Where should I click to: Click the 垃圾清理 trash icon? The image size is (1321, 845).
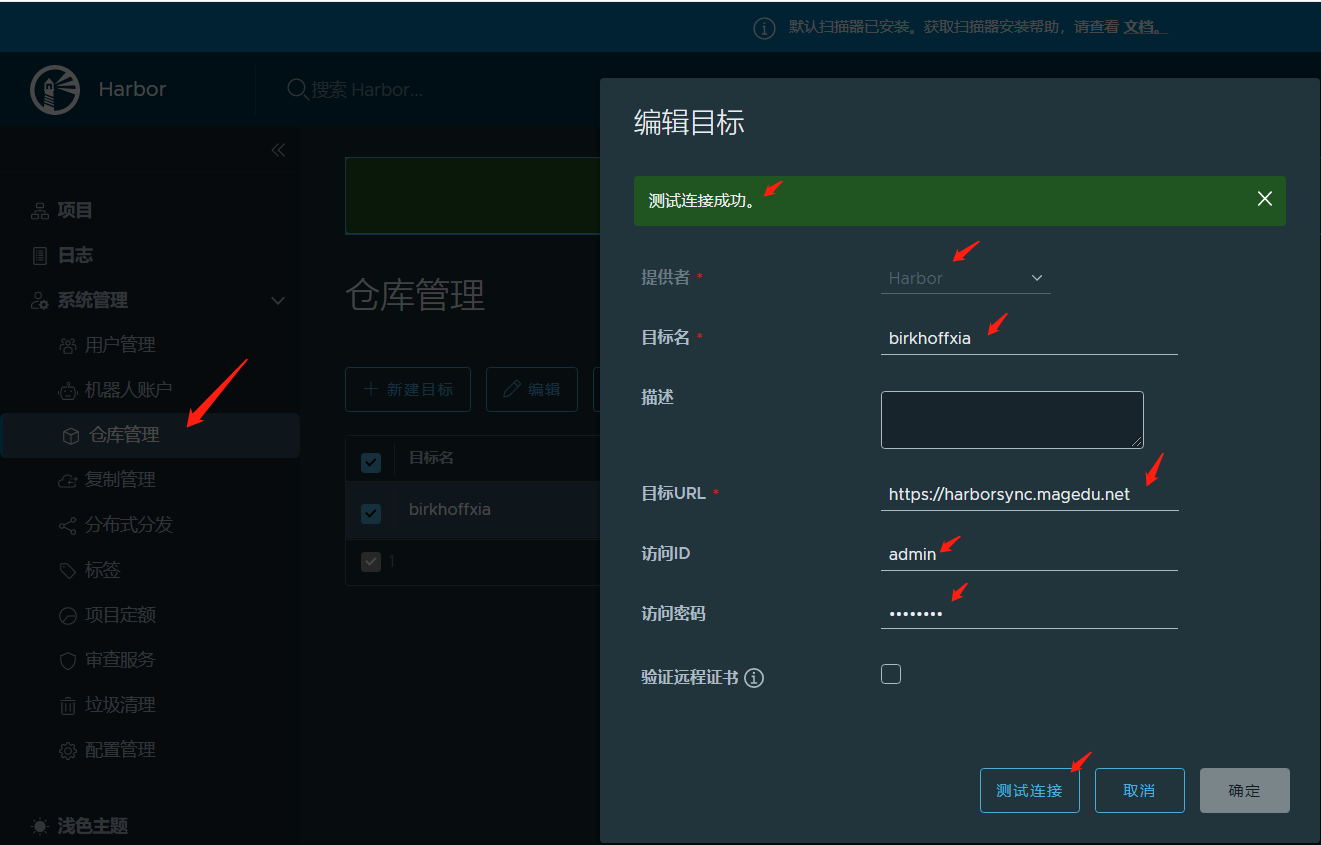[68, 706]
